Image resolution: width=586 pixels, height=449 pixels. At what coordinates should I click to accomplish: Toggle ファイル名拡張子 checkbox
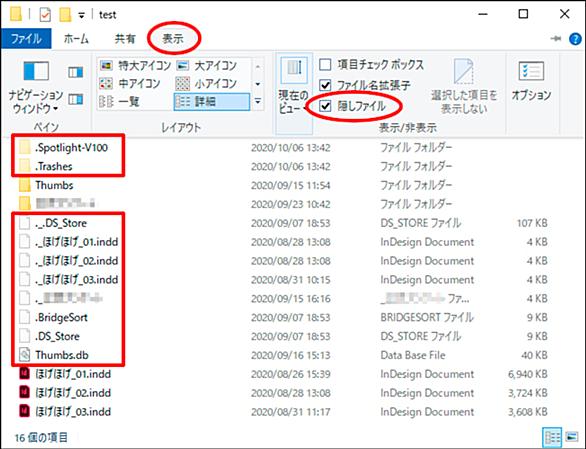point(325,86)
